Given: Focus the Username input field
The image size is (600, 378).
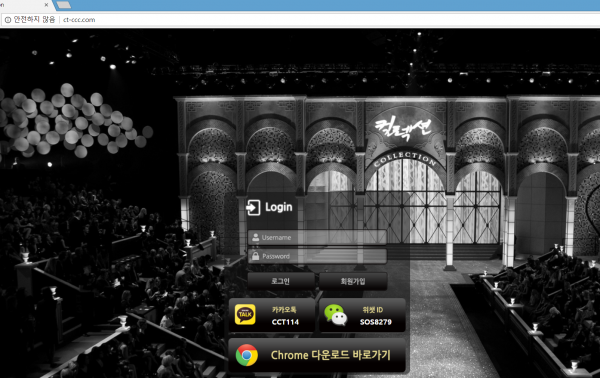Looking at the screenshot, I should coord(317,238).
